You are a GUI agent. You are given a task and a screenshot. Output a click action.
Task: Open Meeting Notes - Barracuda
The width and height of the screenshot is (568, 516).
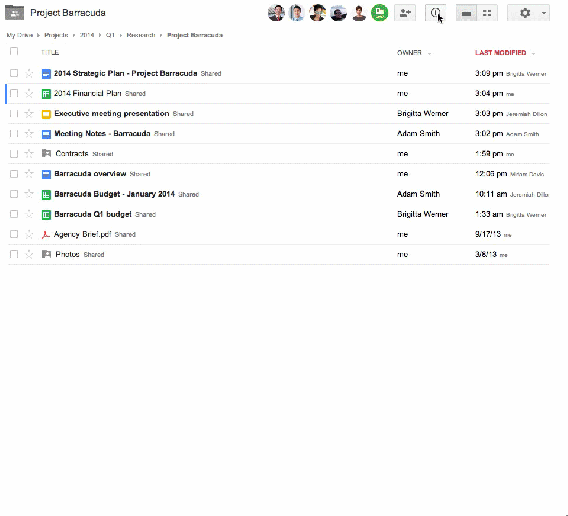102,134
